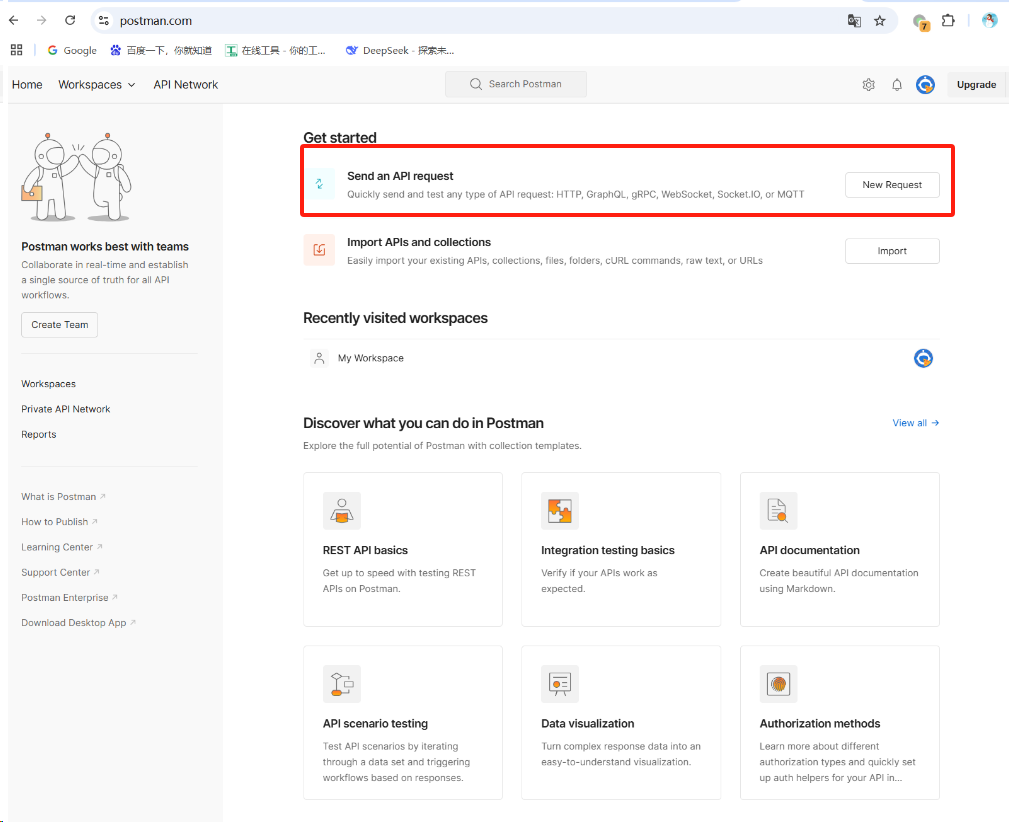Click the API scenario testing flow icon
The width and height of the screenshot is (1009, 822).
click(x=342, y=684)
